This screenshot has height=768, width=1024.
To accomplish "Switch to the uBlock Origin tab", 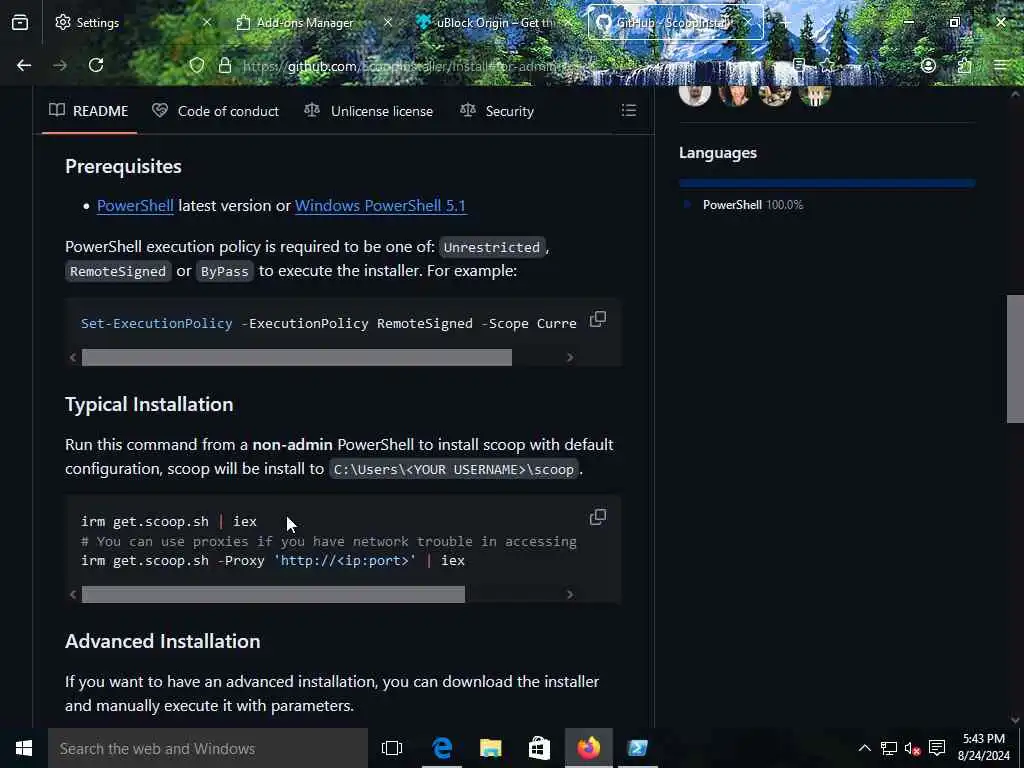I will tap(494, 22).
